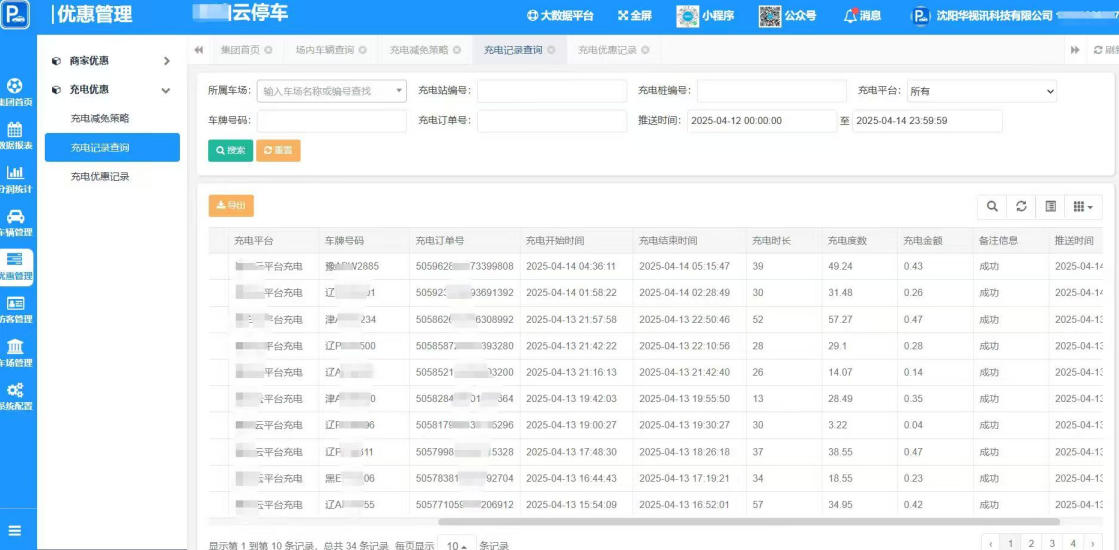Click the 导出 export button
This screenshot has height=550, width=1119.
pos(231,205)
